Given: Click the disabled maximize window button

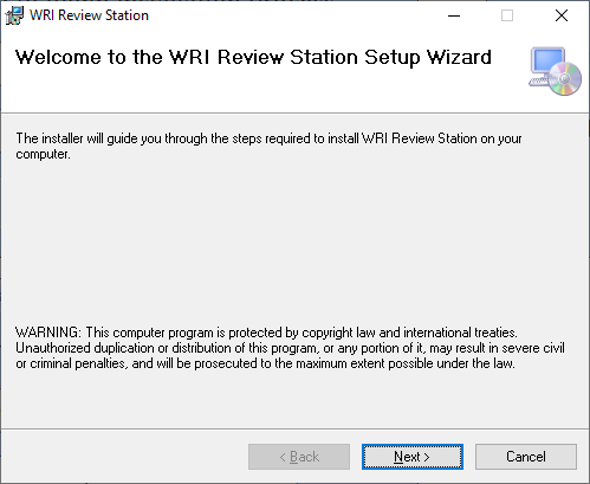Looking at the screenshot, I should (x=507, y=16).
